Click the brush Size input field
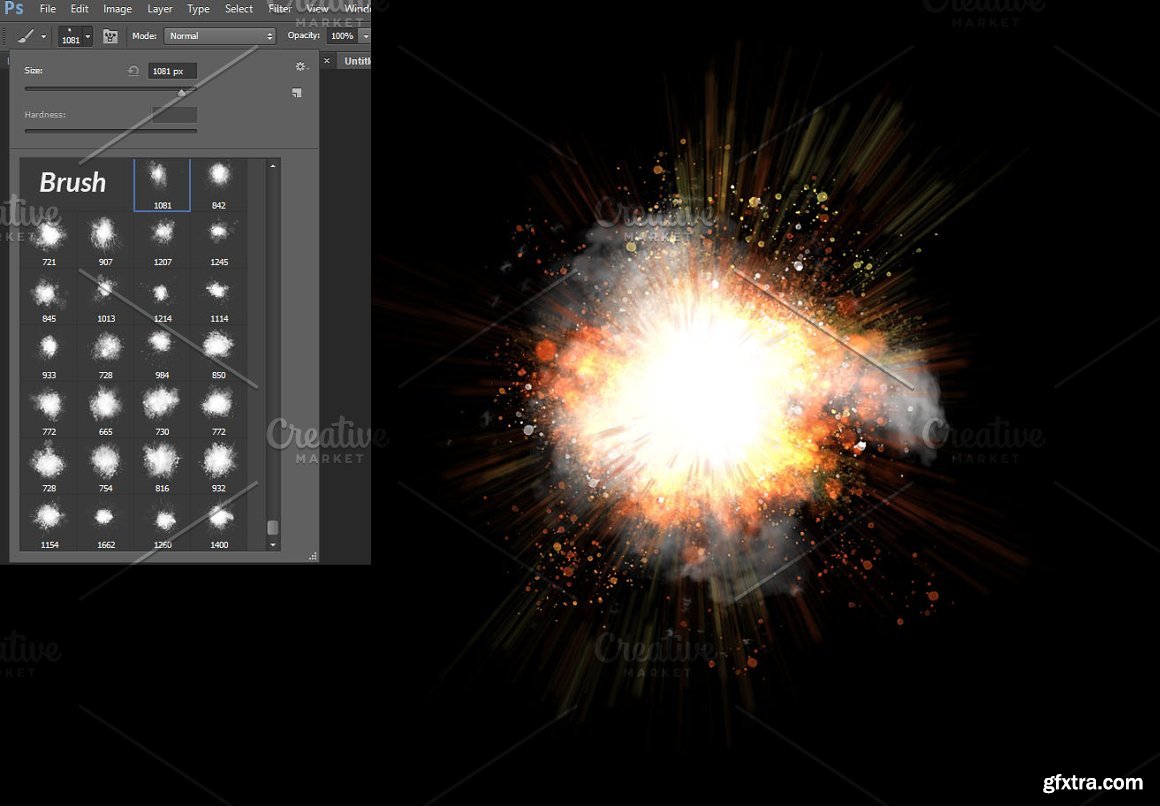Viewport: 1160px width, 806px height. point(172,71)
